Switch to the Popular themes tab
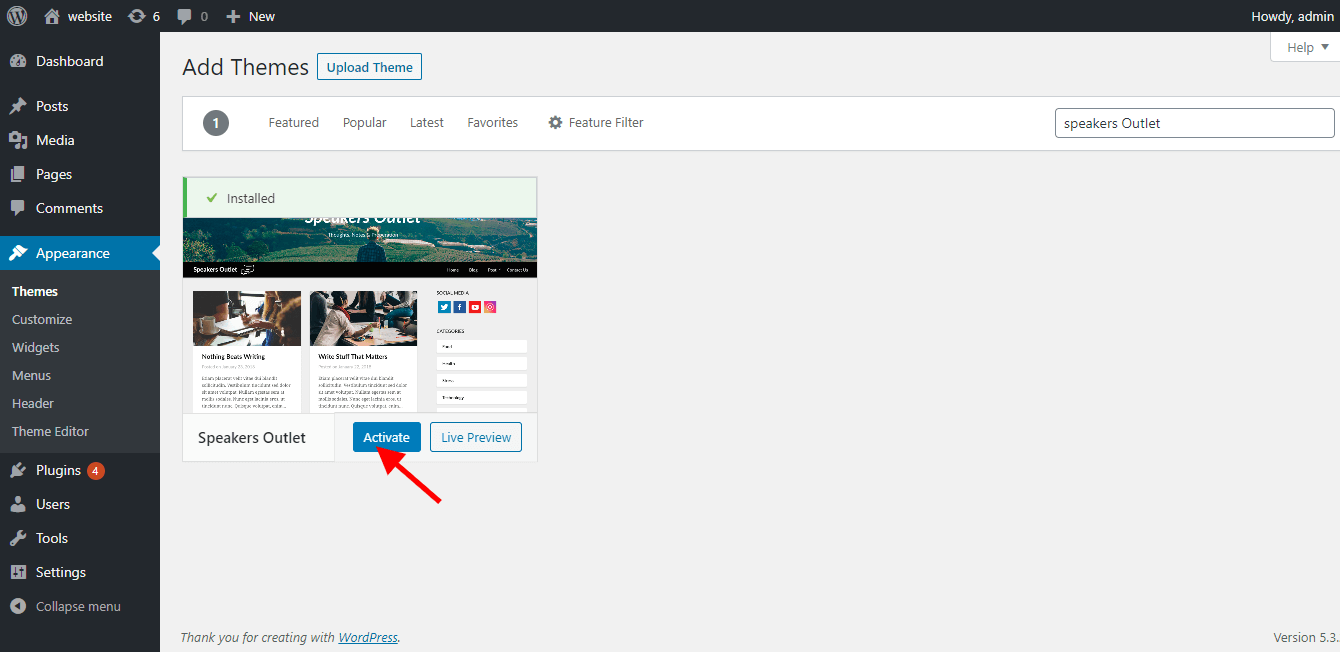Viewport: 1340px width, 652px height. click(364, 122)
